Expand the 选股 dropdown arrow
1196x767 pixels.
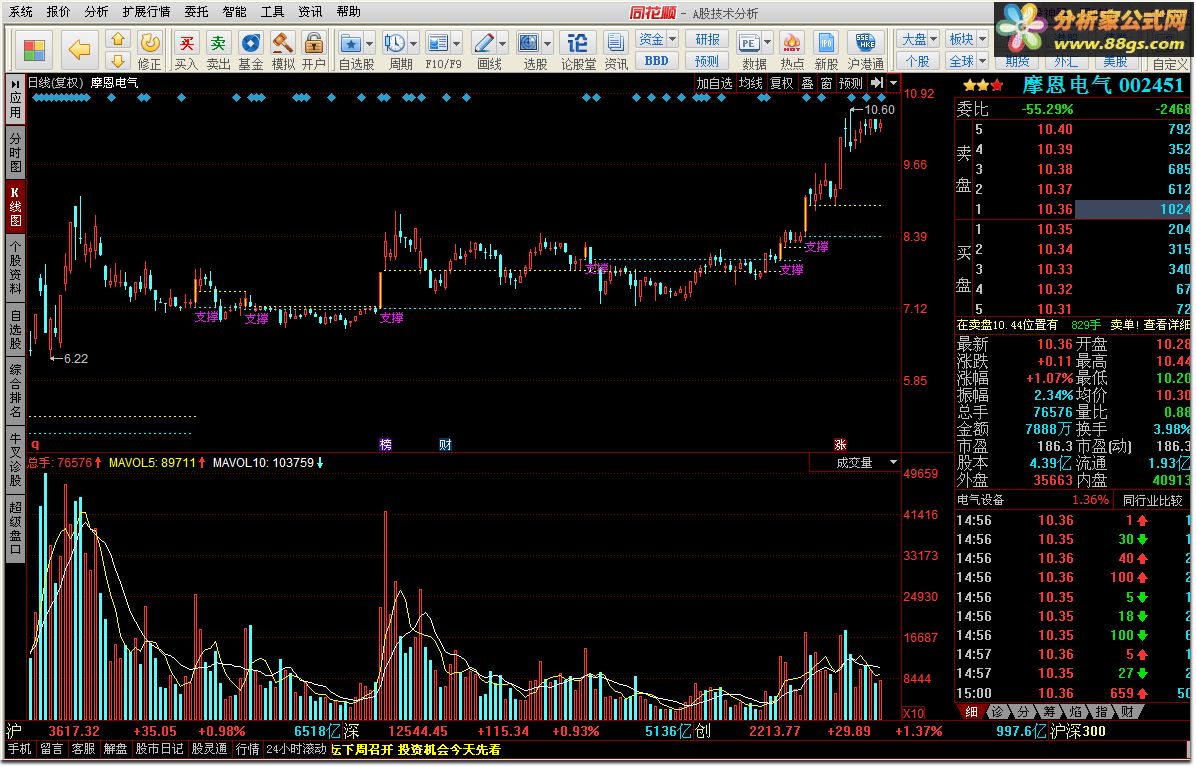coord(547,43)
